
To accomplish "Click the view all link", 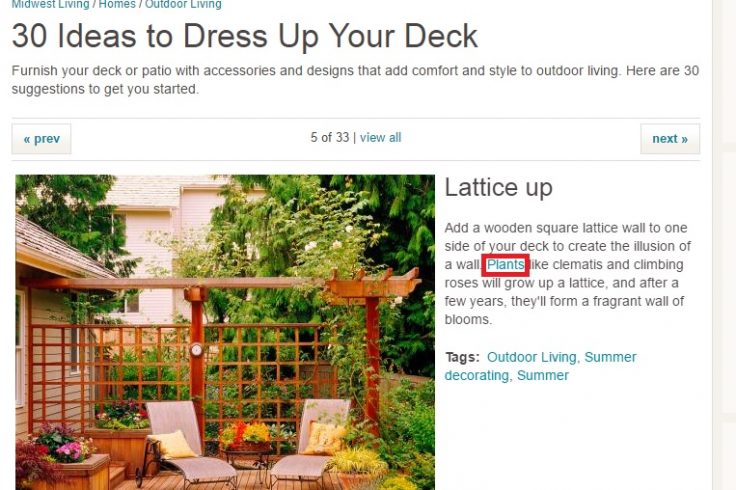I will click(380, 138).
